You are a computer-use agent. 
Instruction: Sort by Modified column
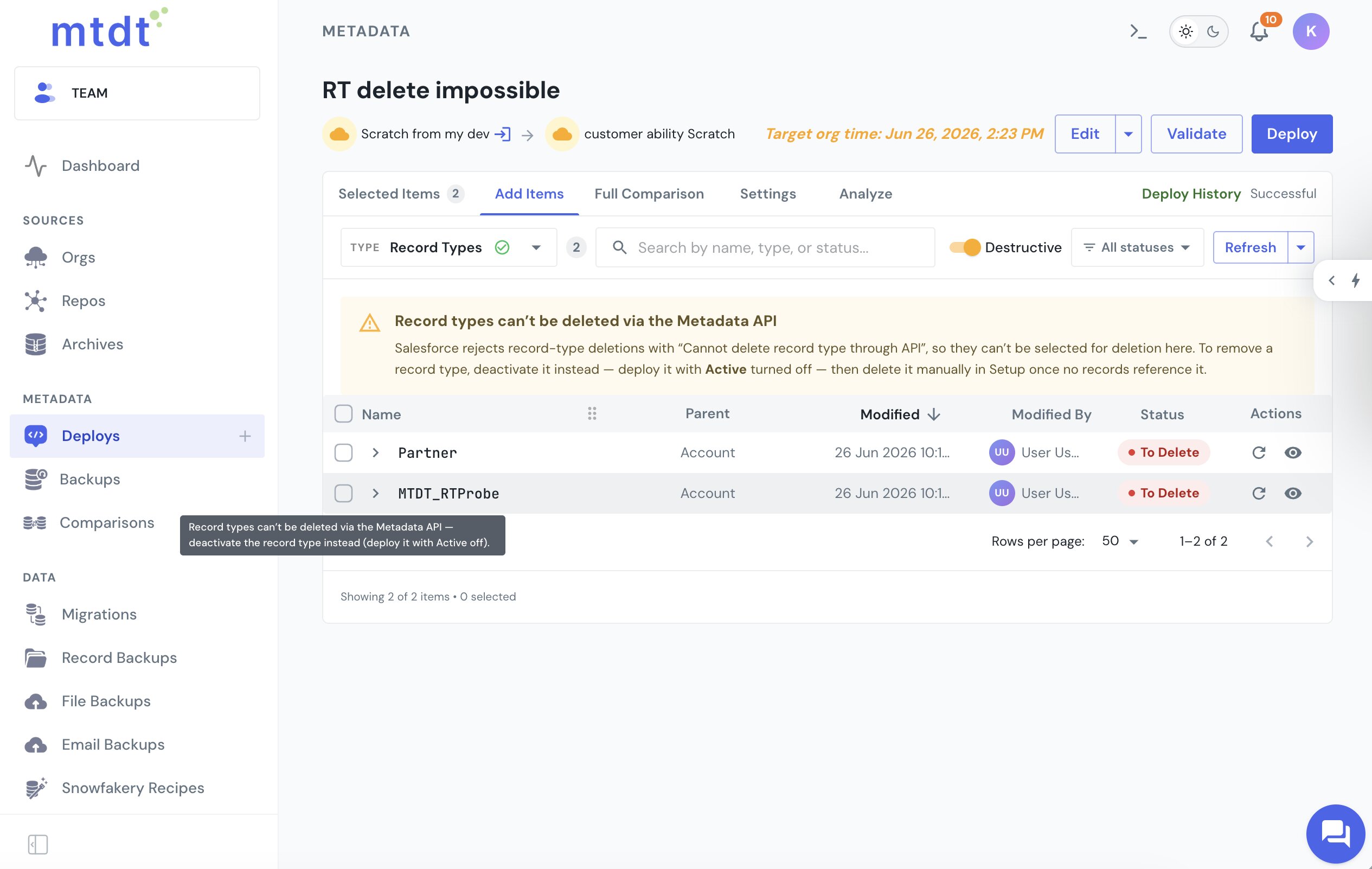[900, 414]
